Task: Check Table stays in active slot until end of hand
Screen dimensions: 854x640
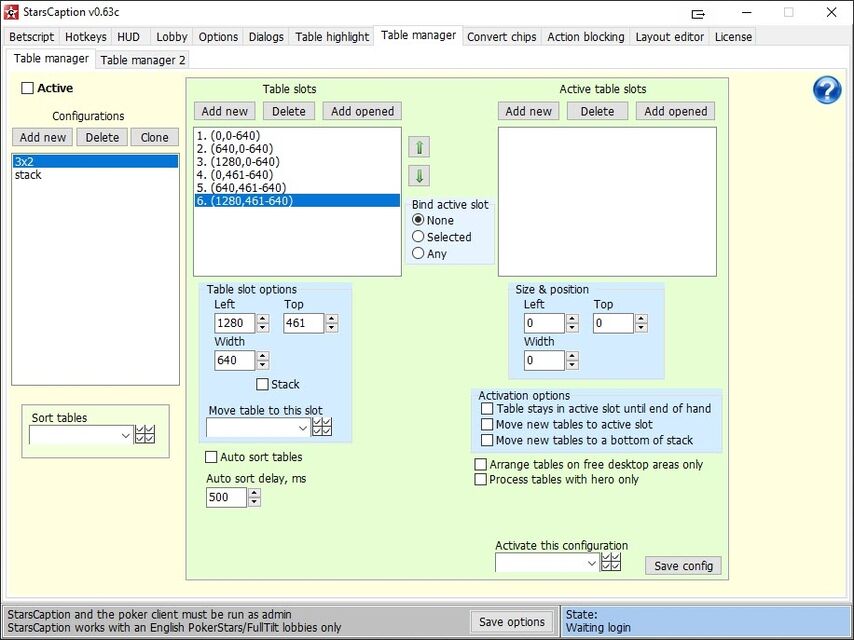Action: 487,409
